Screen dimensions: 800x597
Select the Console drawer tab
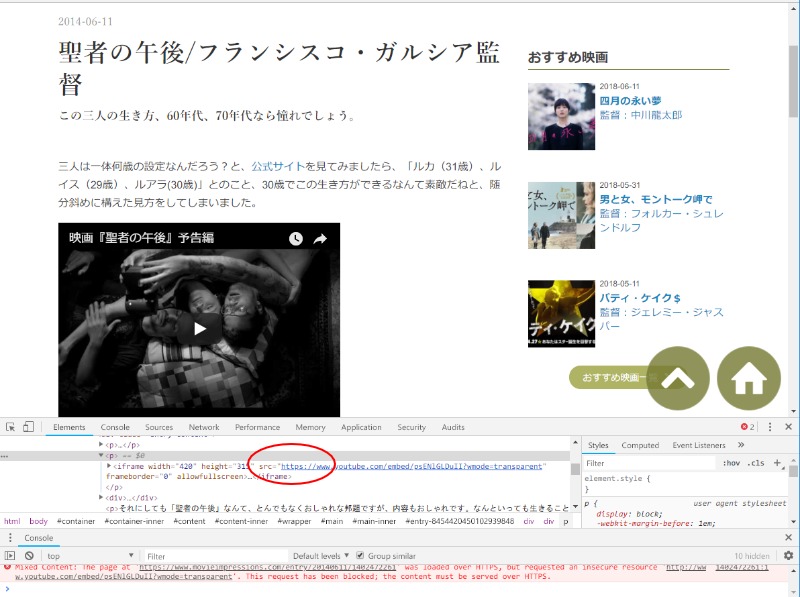click(39, 538)
